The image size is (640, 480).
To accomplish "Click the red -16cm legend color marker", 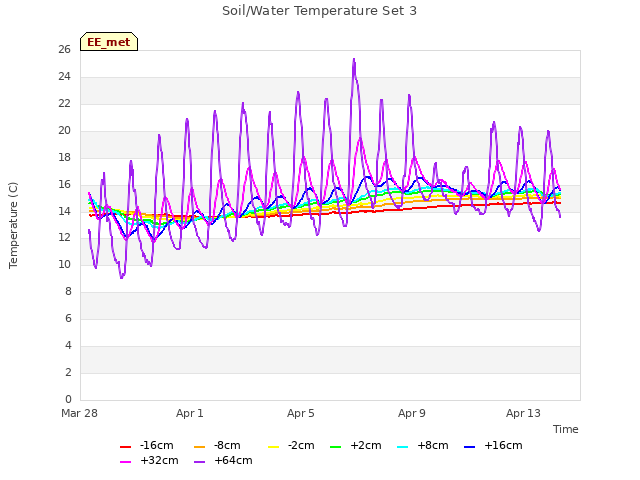I will (x=125, y=447).
